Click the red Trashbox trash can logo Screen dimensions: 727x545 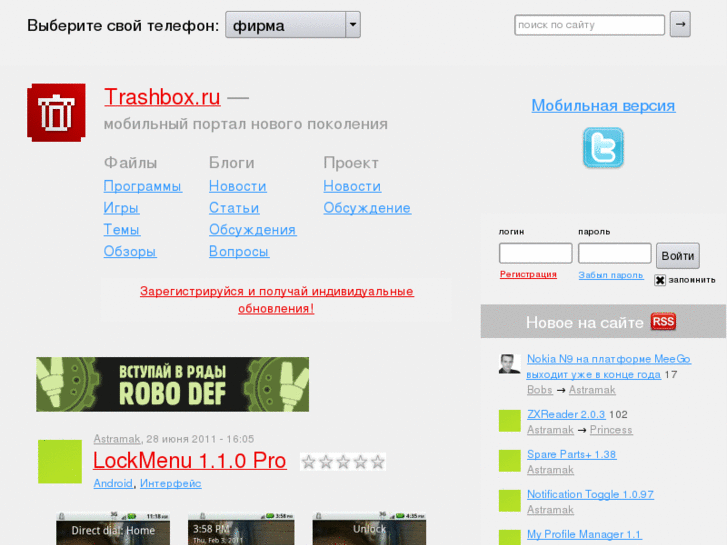(56, 113)
